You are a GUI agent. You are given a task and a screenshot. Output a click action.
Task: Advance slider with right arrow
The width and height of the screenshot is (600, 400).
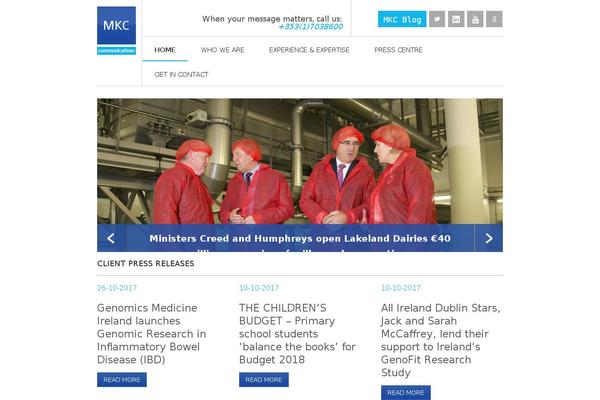[489, 238]
